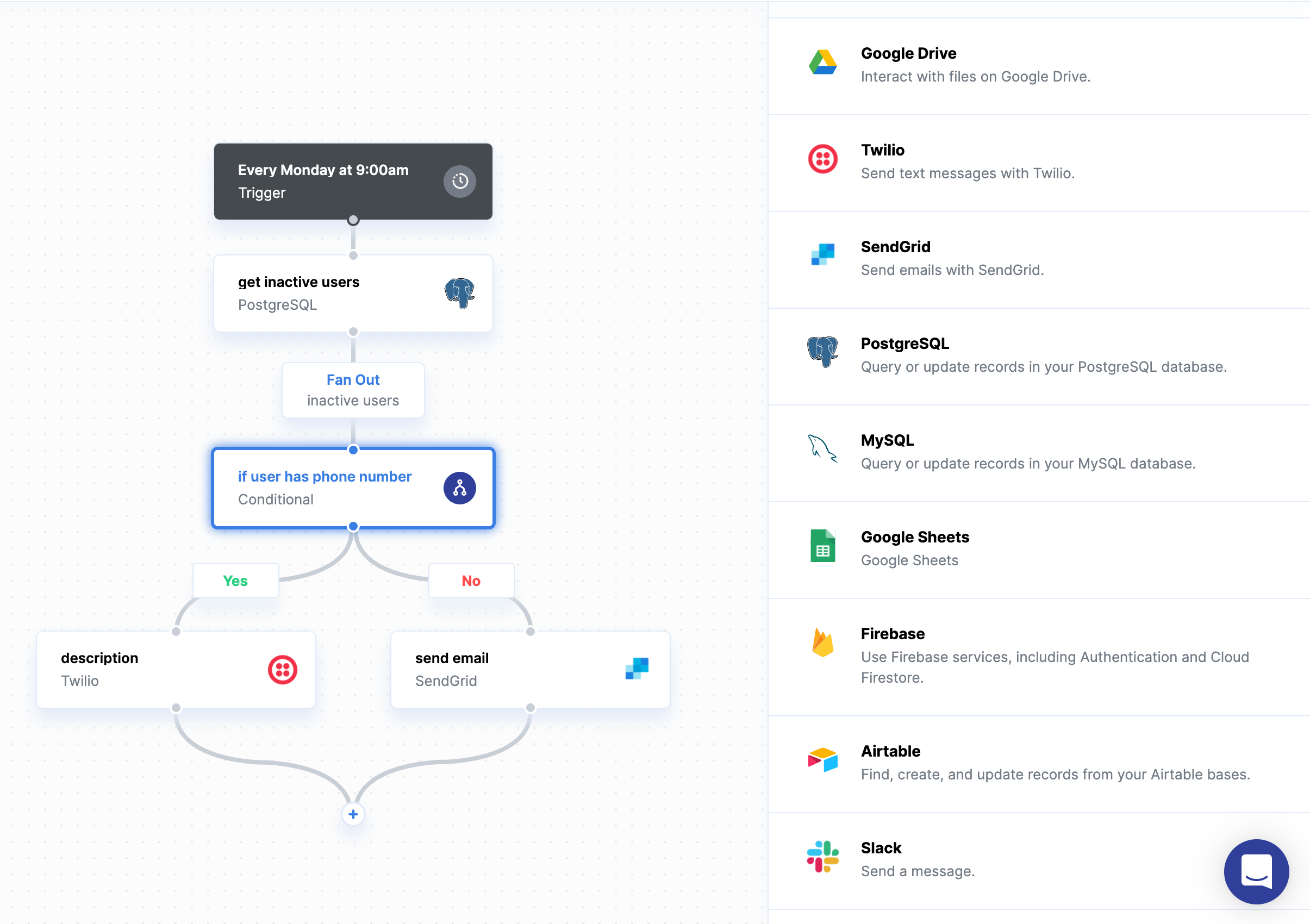Select the Yes branch label
This screenshot has height=924, width=1310.
tap(235, 580)
